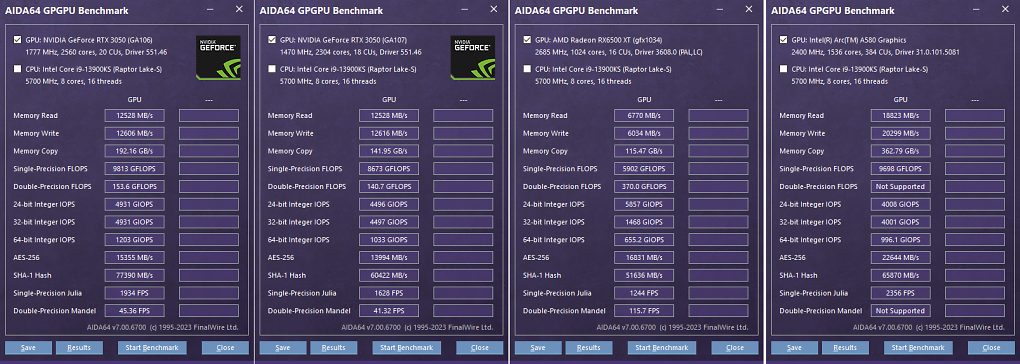The width and height of the screenshot is (1020, 364).
Task: Select Single-Precision FLOPS value 8673 GFLOPS
Action: click(388, 168)
